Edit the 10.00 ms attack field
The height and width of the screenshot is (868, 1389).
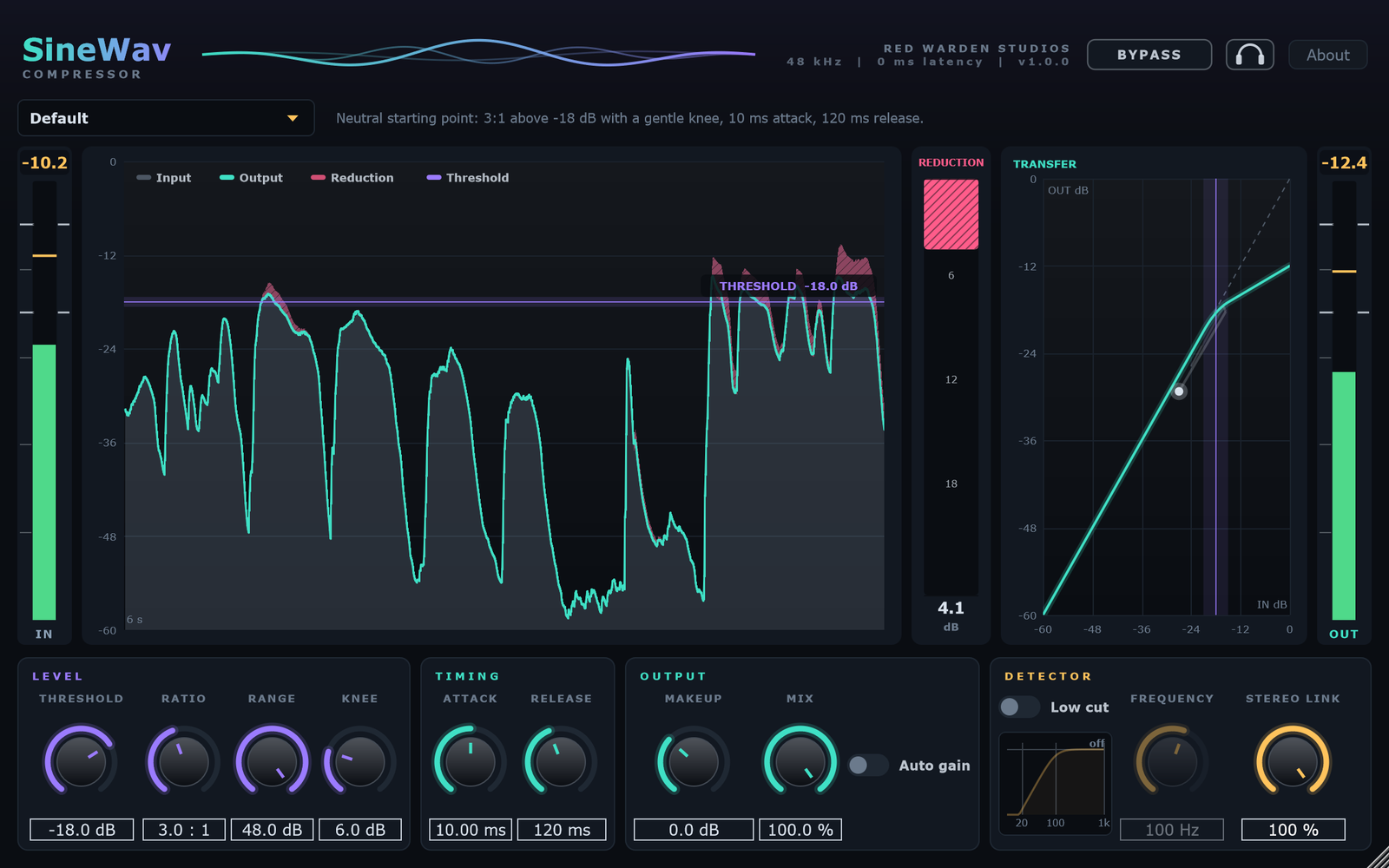(471, 830)
